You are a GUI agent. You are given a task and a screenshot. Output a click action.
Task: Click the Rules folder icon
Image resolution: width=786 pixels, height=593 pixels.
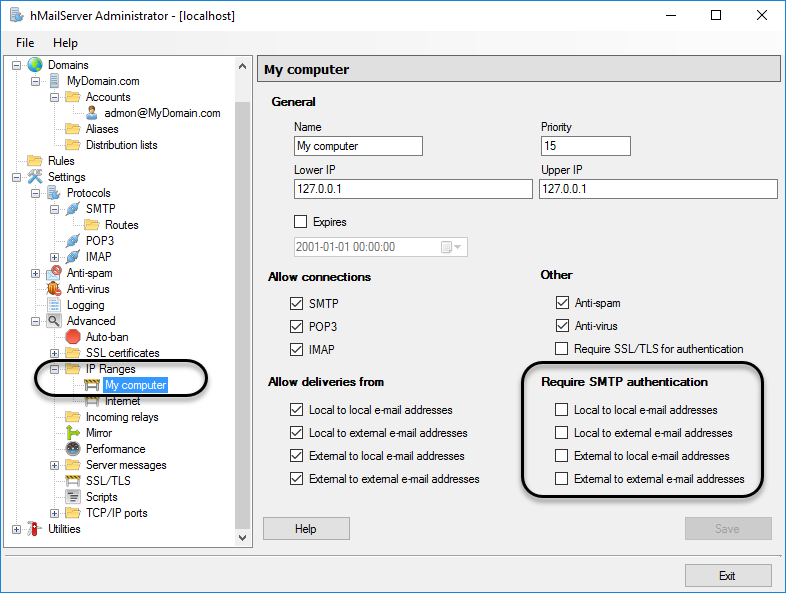point(35,161)
